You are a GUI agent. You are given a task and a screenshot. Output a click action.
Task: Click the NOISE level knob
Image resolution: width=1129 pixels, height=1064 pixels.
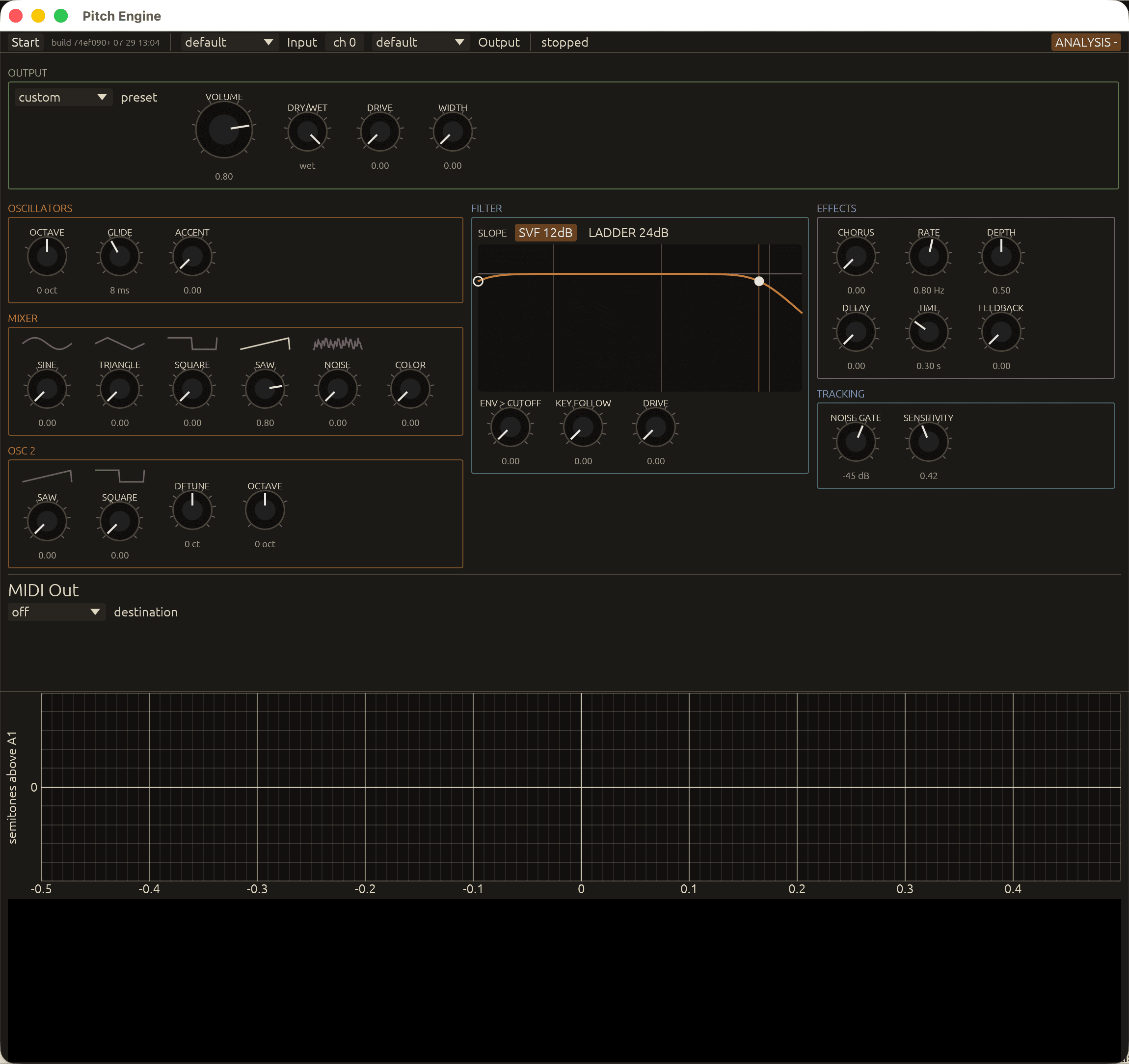pyautogui.click(x=338, y=389)
